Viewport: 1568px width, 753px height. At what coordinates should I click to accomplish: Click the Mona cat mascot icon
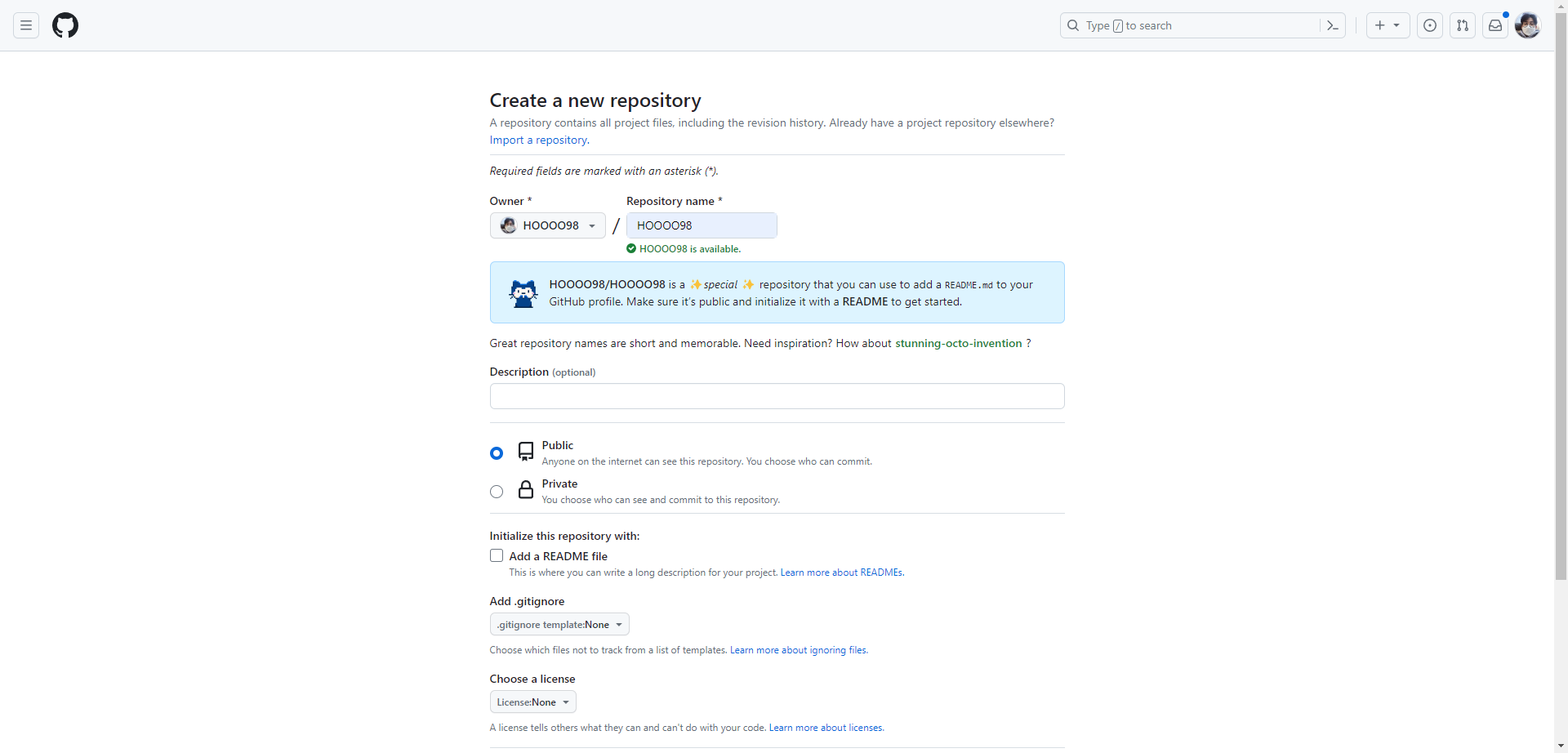(x=523, y=293)
